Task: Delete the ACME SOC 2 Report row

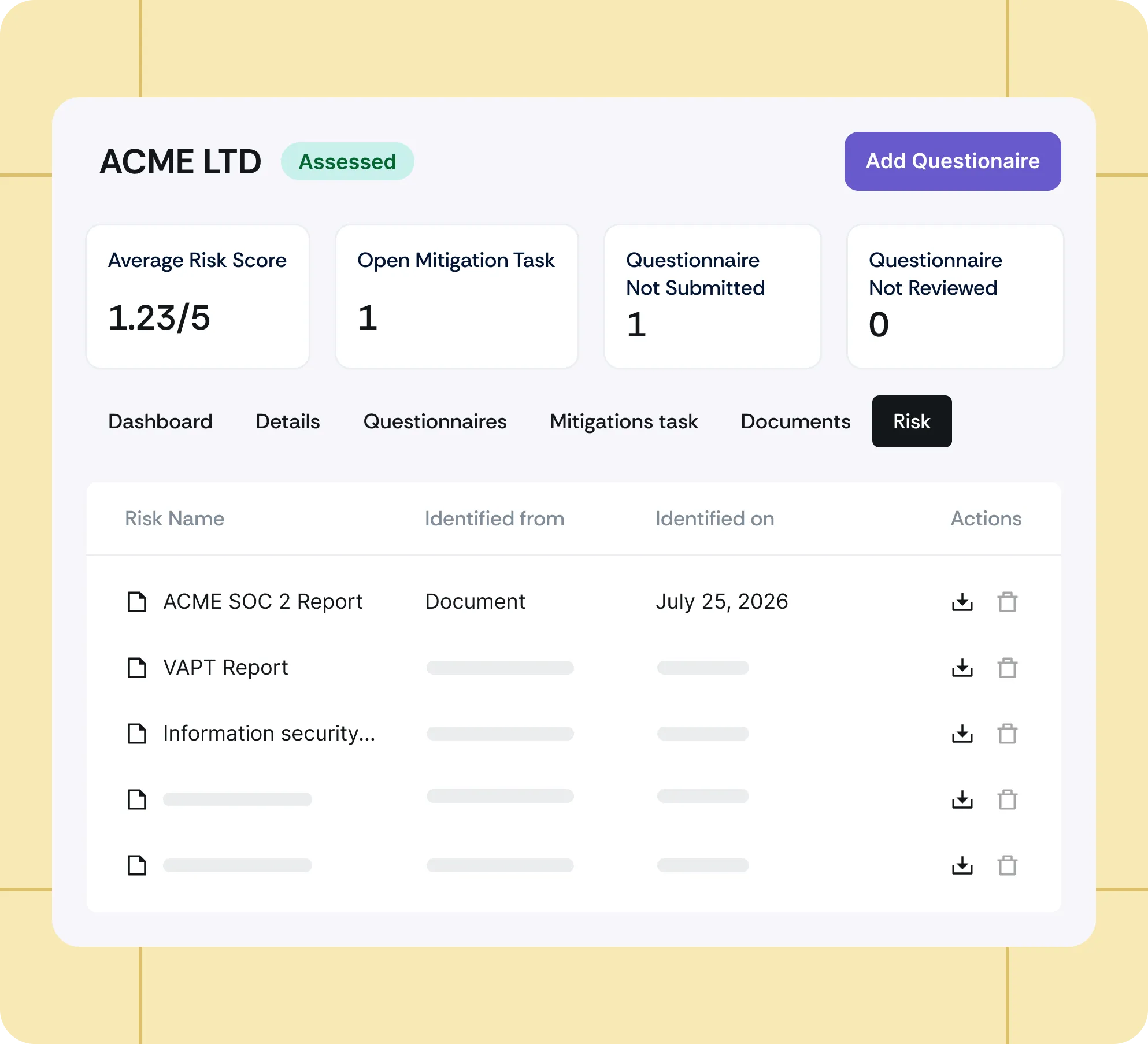Action: click(x=1007, y=602)
